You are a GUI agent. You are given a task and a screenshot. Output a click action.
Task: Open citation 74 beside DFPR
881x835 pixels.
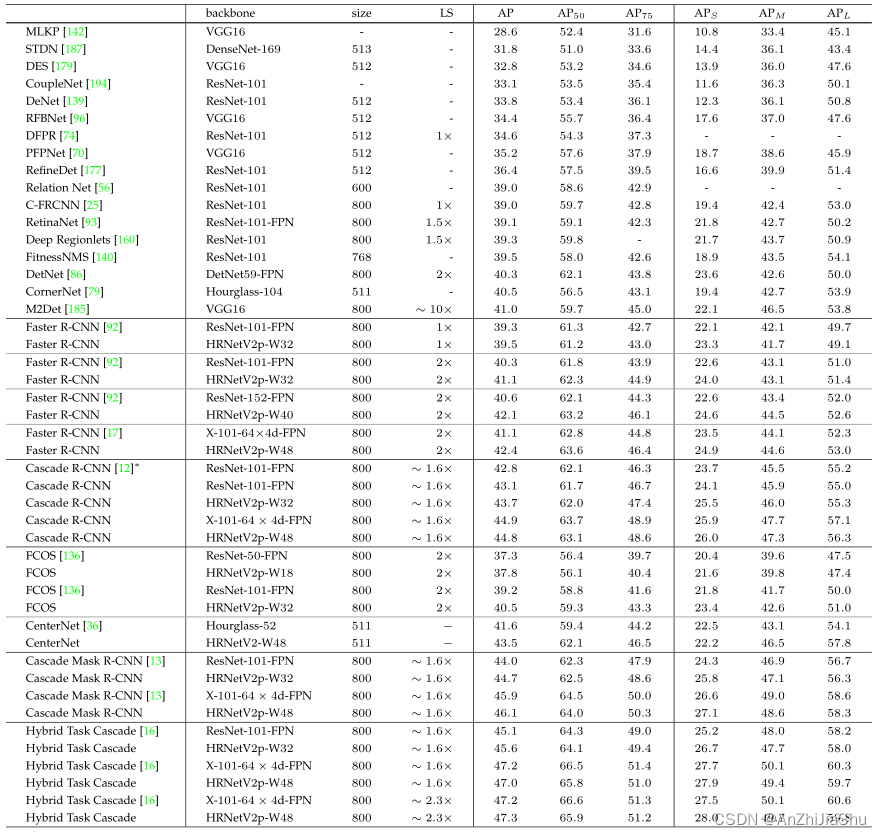pyautogui.click(x=69, y=136)
